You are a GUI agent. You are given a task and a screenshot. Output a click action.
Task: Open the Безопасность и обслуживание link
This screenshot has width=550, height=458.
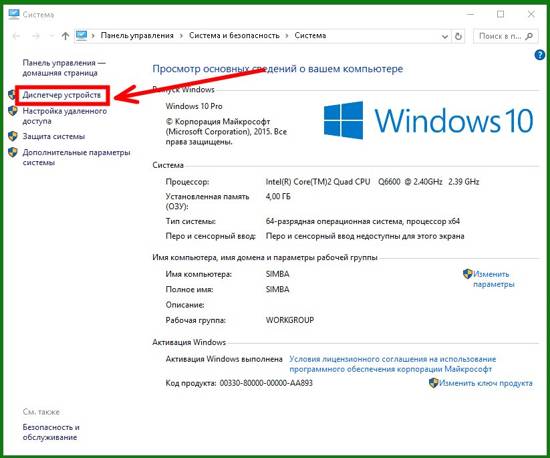51,432
